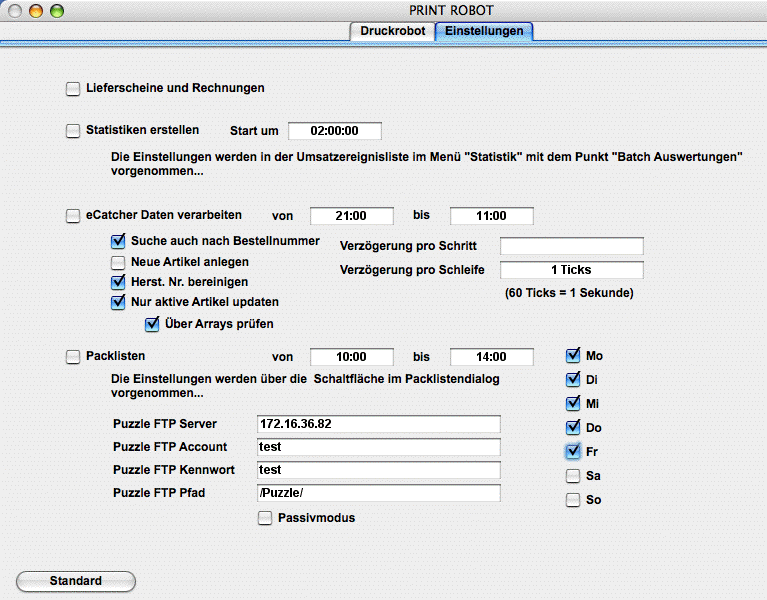Check Neue Artikel anlegen box
This screenshot has height=600, width=767.
click(x=118, y=262)
